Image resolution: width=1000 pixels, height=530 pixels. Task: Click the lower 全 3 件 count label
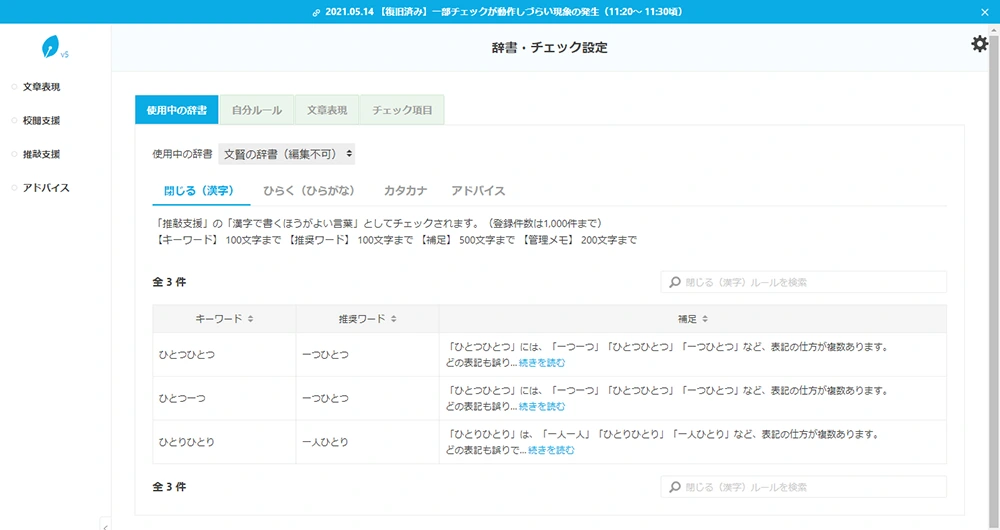click(169, 487)
